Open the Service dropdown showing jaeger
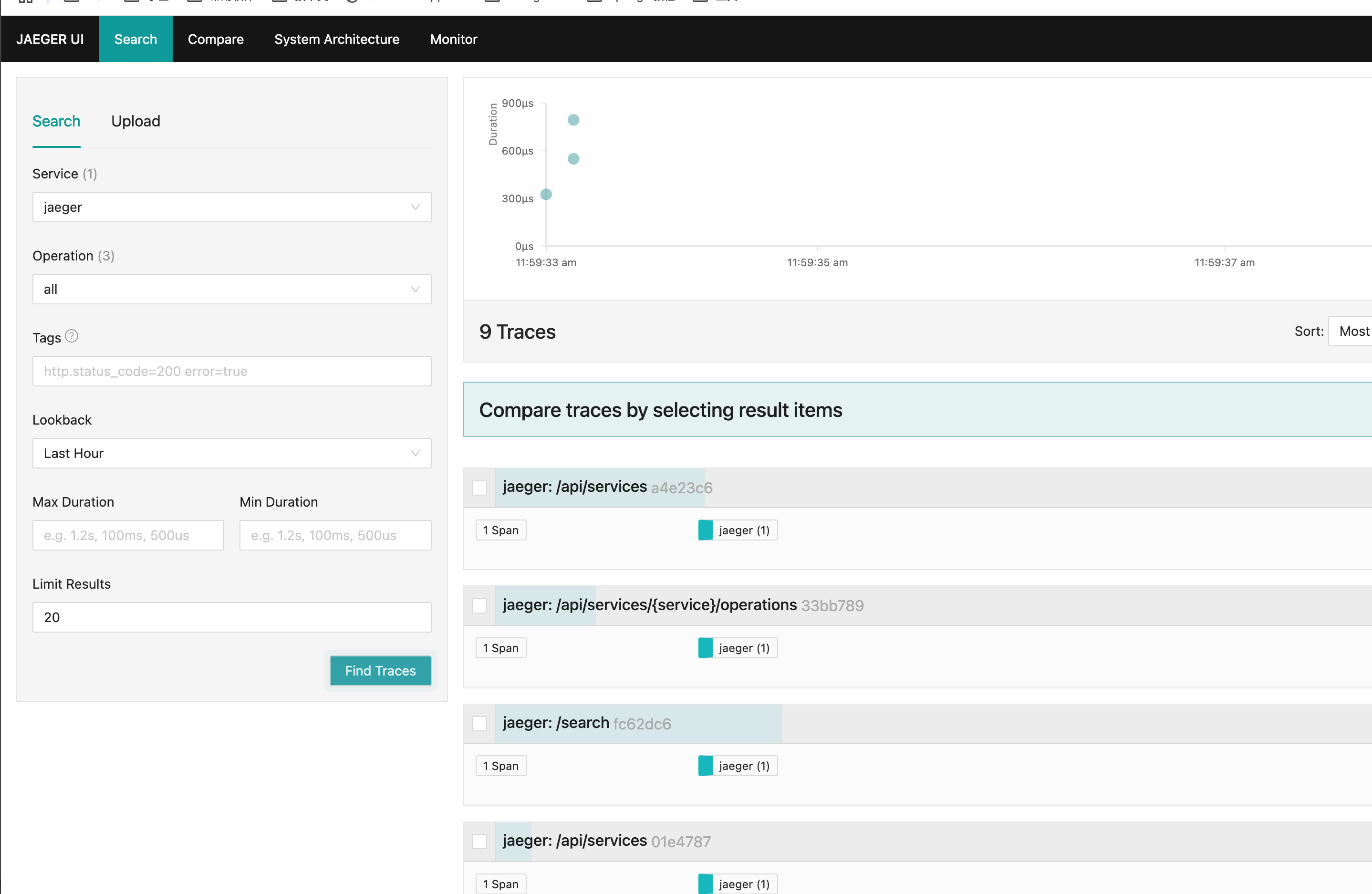The image size is (1372, 894). click(231, 207)
